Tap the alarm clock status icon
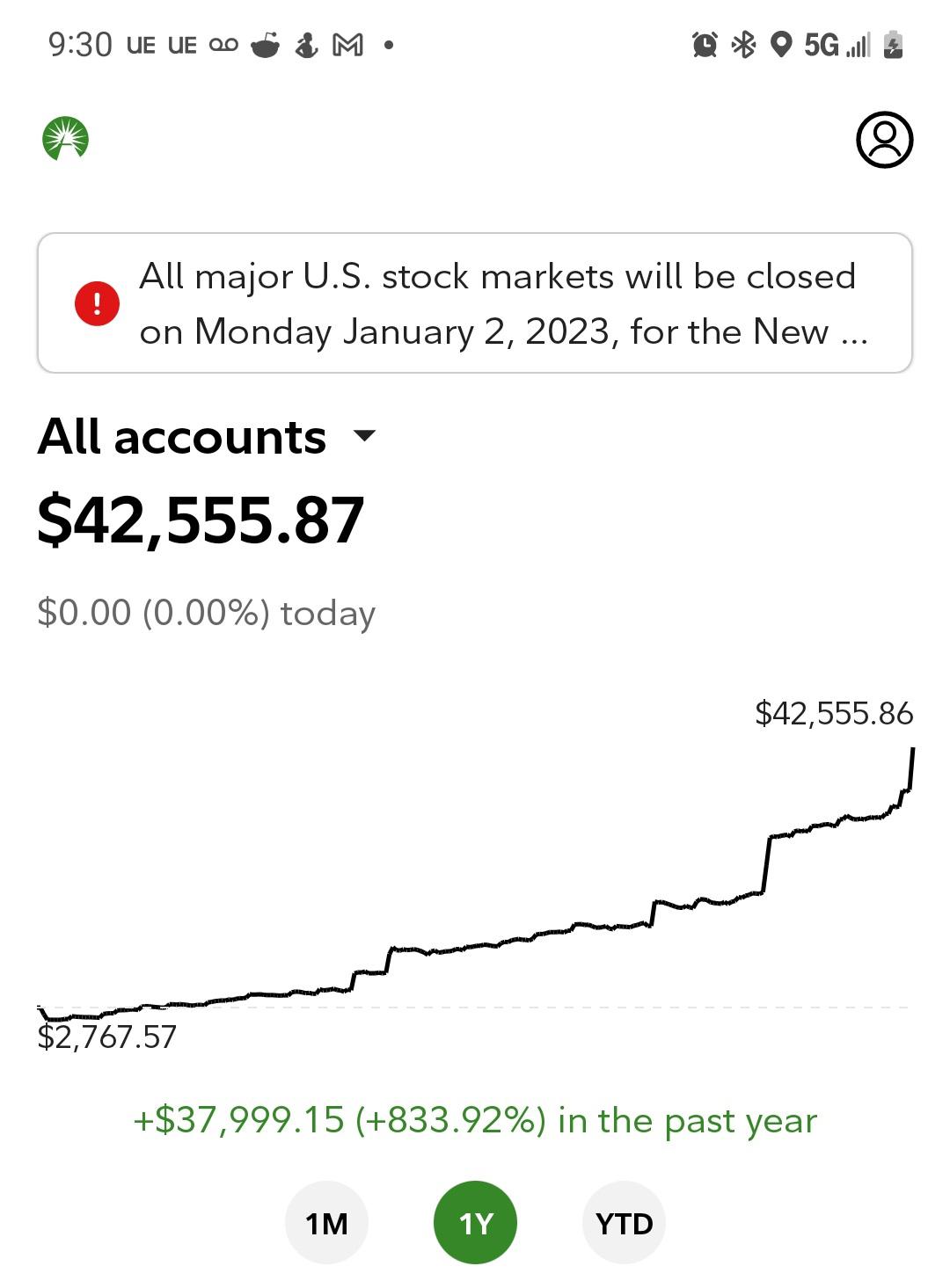950x1288 pixels. click(705, 44)
